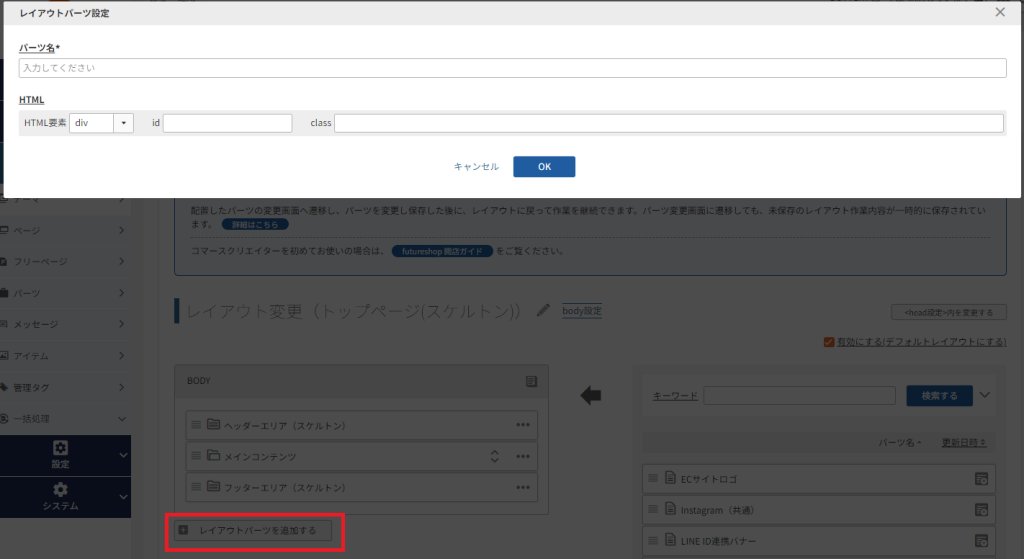Image resolution: width=1024 pixels, height=559 pixels.
Task: Click the BODY panel settings icon
Action: click(x=532, y=381)
